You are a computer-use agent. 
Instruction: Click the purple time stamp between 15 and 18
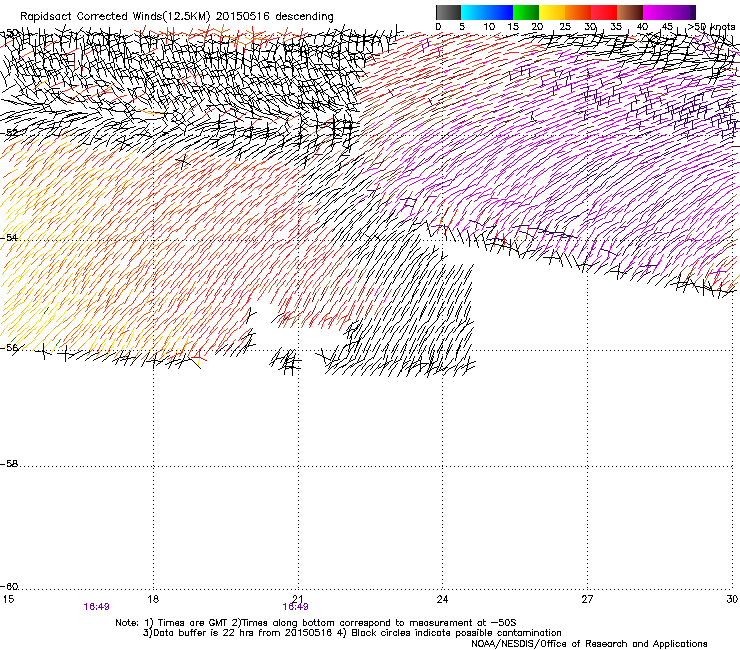[x=97, y=607]
